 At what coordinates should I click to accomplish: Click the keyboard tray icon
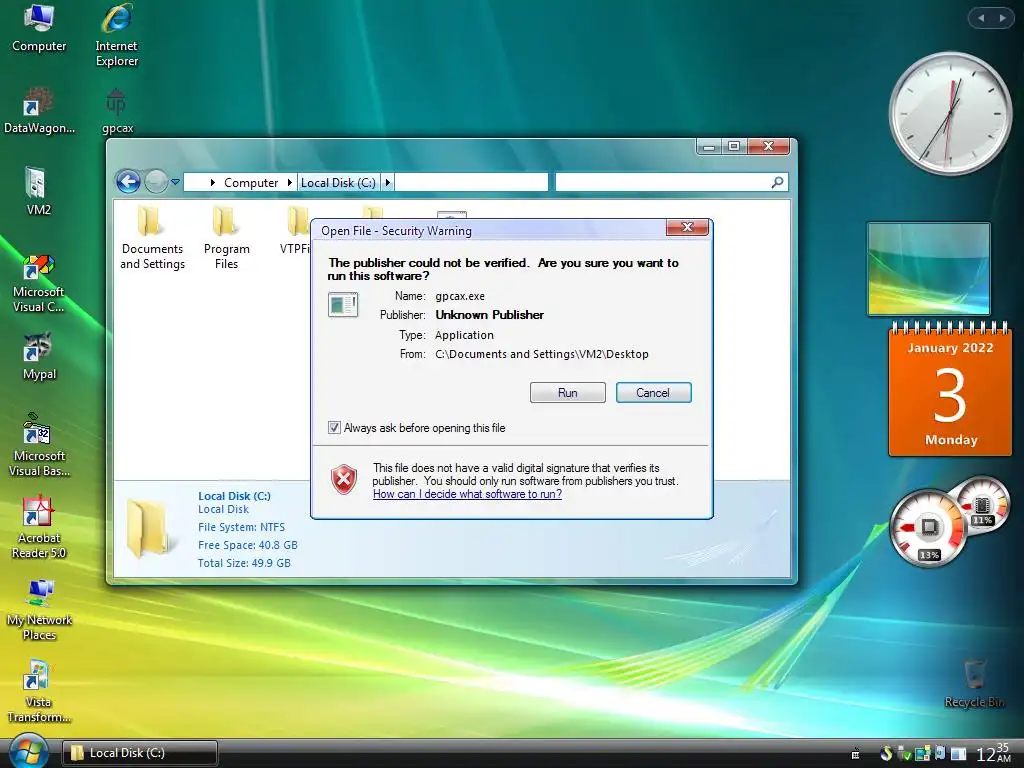[x=855, y=754]
